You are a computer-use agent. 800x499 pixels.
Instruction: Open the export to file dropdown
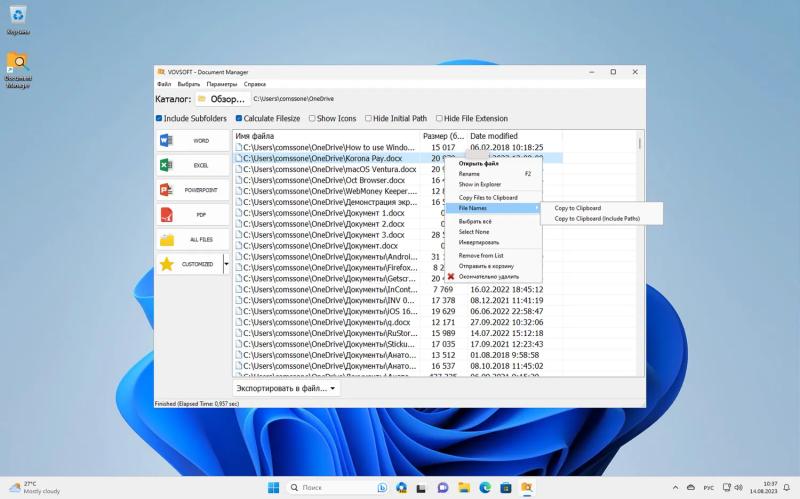[x=286, y=388]
